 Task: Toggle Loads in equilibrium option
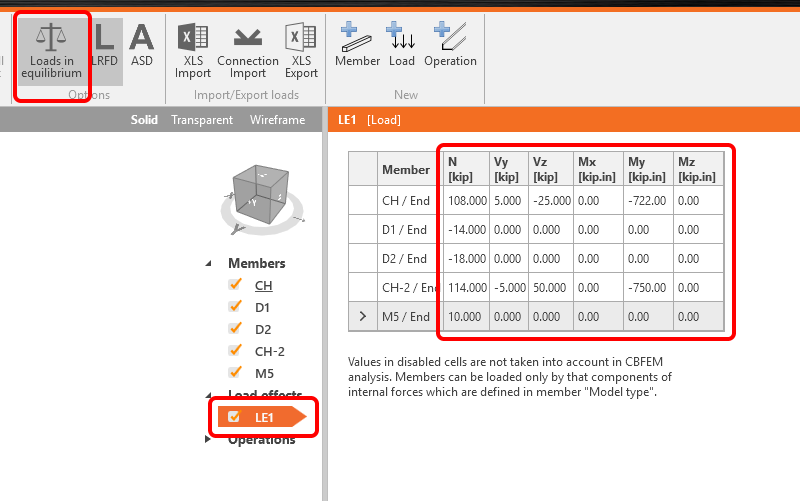click(52, 51)
